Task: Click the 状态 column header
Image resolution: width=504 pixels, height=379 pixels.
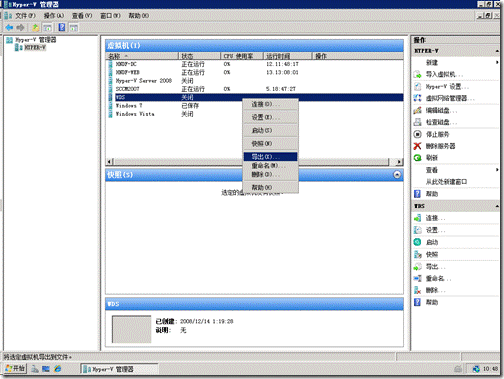Action: pyautogui.click(x=200, y=56)
